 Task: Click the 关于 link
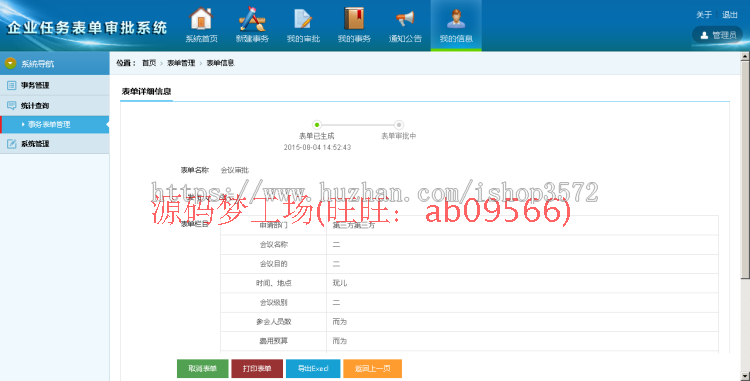[704, 15]
